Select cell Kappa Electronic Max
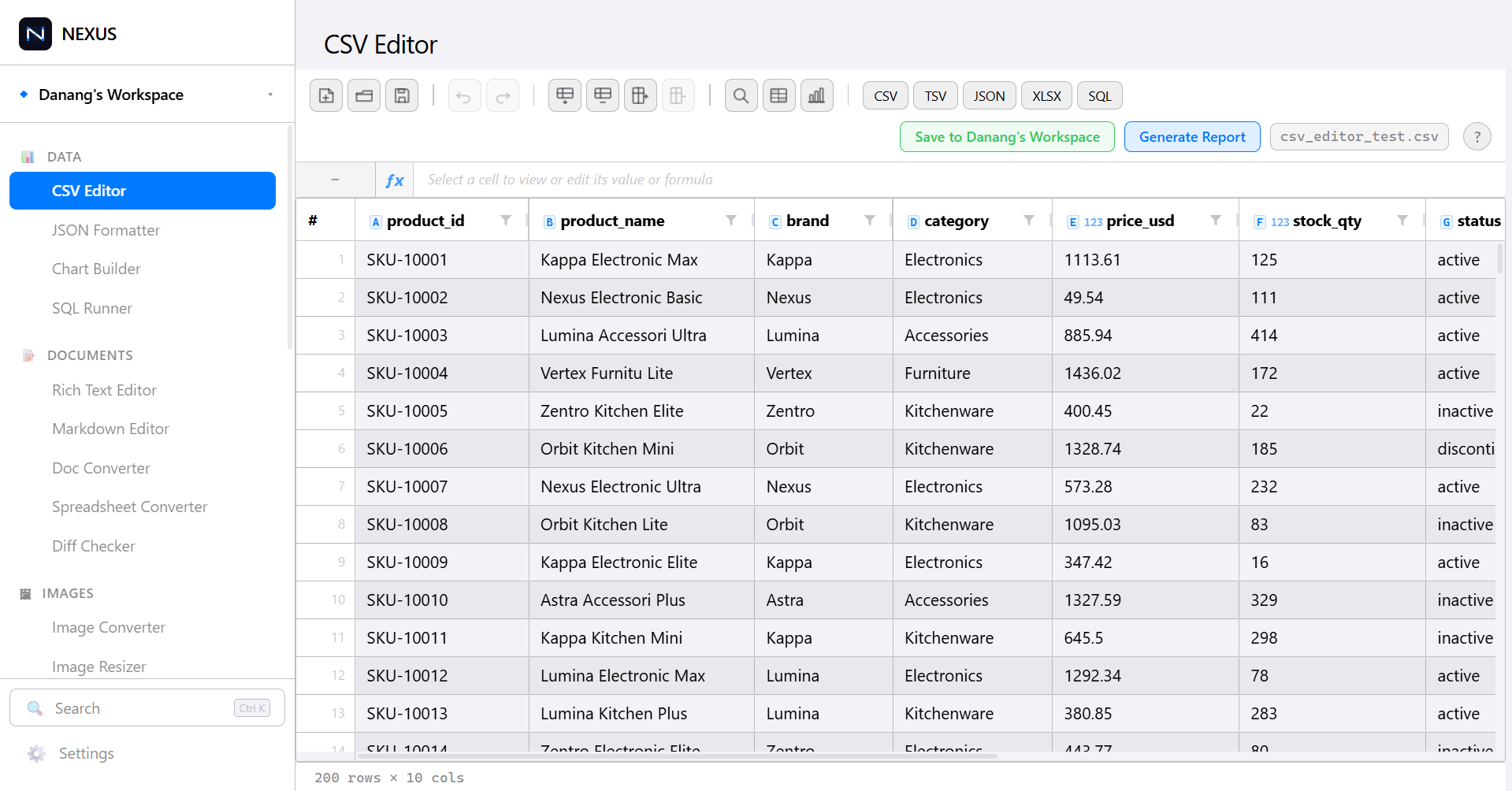Screen dimensions: 1512x791 tap(641, 259)
